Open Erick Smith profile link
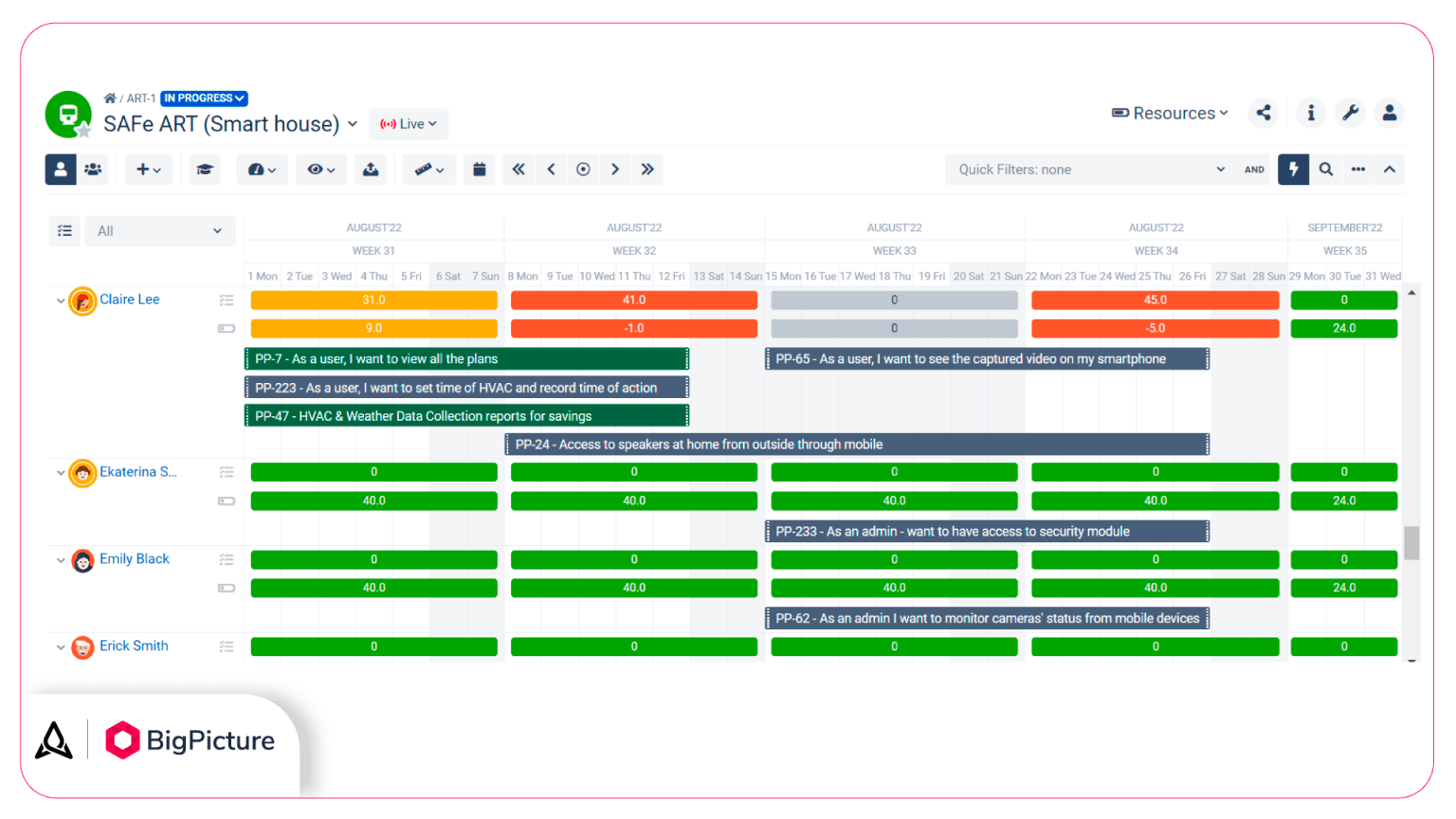The width and height of the screenshot is (1456, 819). pyautogui.click(x=134, y=646)
